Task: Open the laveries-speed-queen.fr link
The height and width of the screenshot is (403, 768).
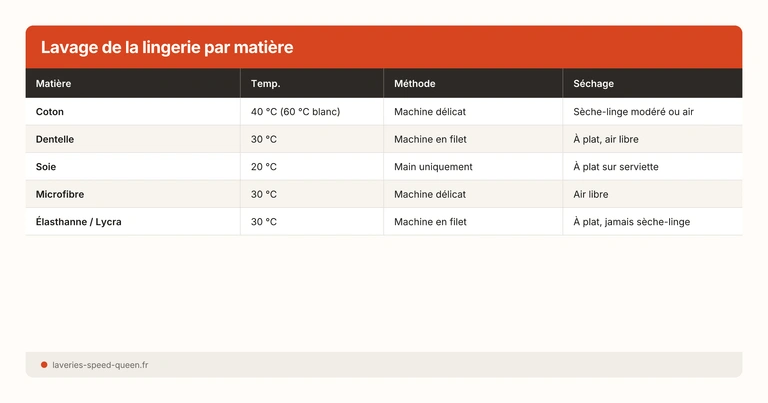Action: 100,365
